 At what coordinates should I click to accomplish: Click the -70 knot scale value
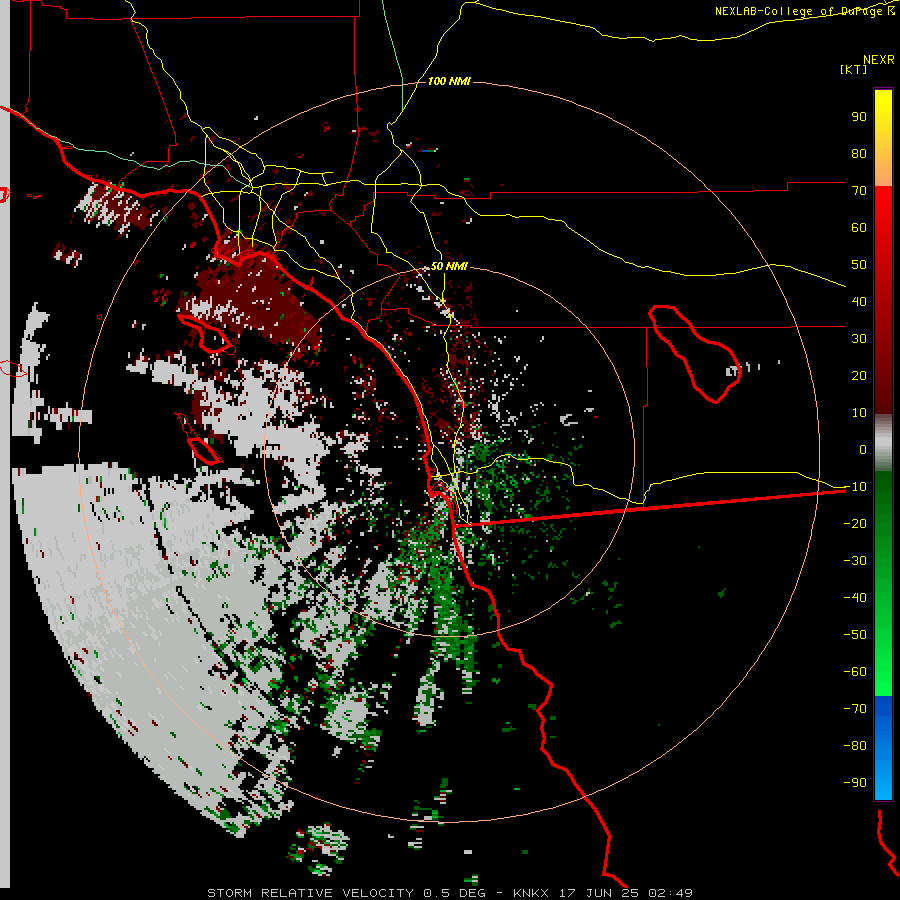tap(855, 709)
